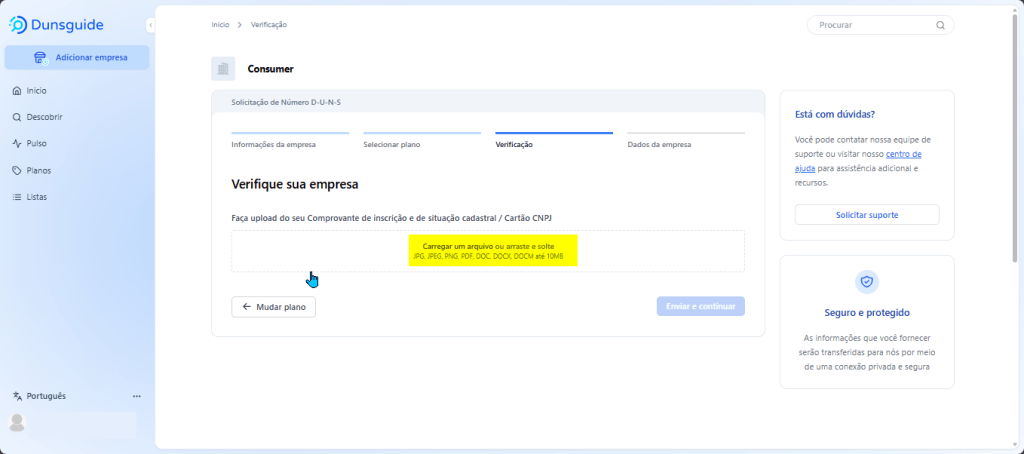Open the three-dot options menu
1024x454 pixels.
coord(137,396)
